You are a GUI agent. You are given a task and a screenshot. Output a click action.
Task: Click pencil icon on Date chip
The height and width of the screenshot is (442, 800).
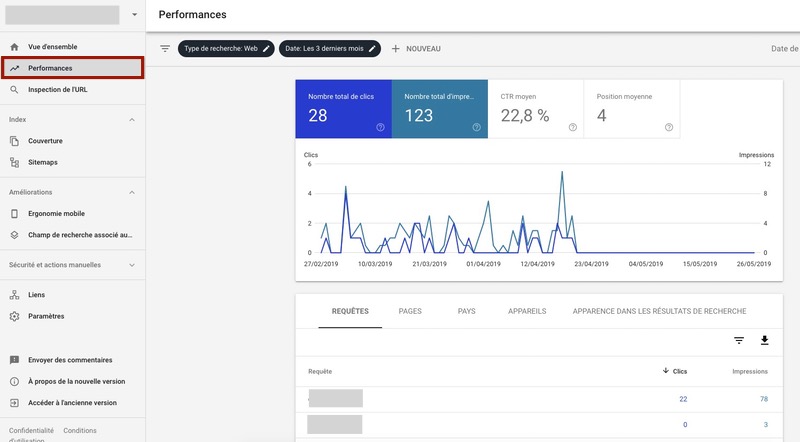click(x=372, y=49)
